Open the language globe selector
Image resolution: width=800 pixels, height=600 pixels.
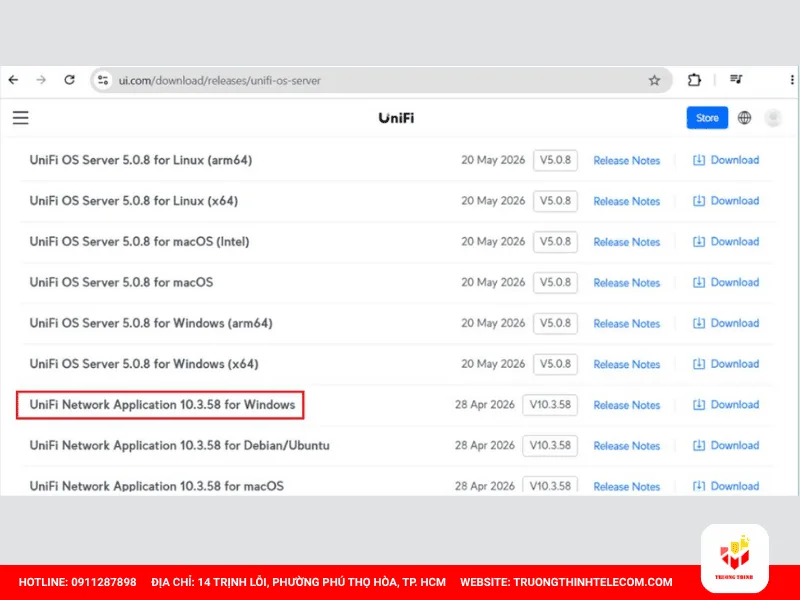[744, 118]
